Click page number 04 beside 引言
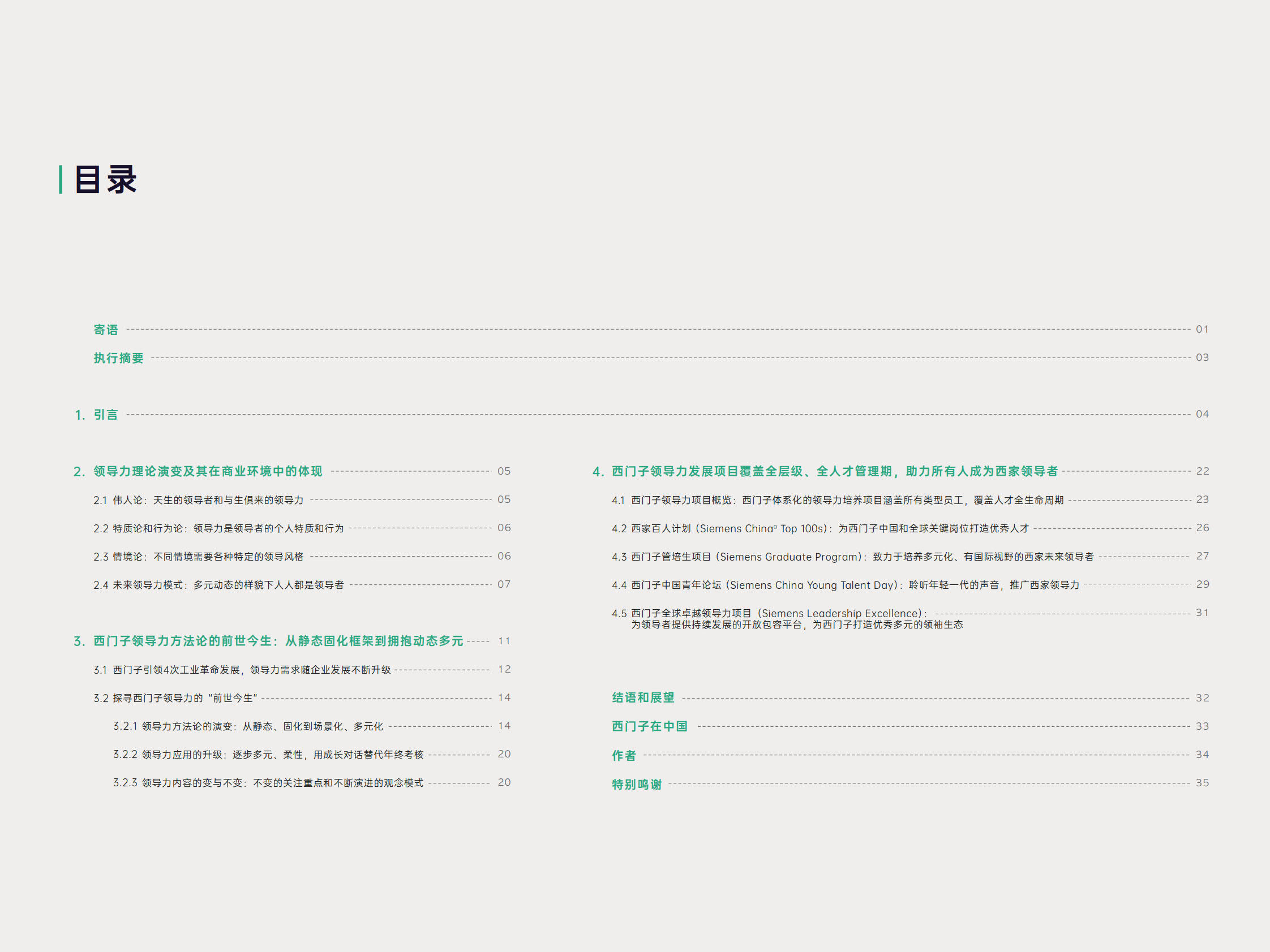1270x952 pixels. click(1202, 414)
